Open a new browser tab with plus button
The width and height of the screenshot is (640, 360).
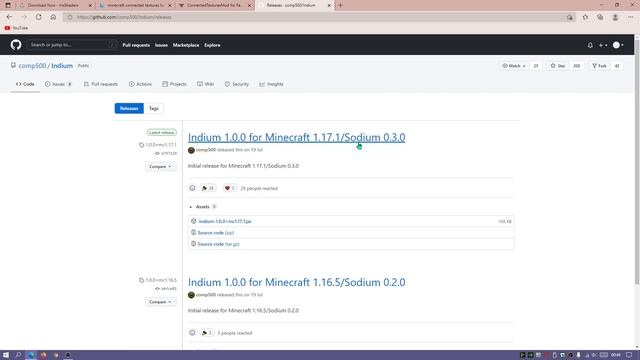(340, 5)
